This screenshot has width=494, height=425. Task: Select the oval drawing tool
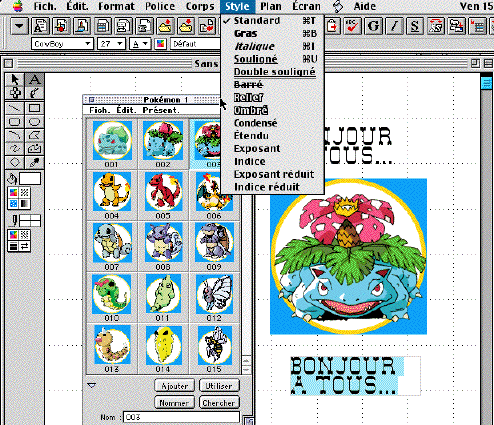coord(34,122)
